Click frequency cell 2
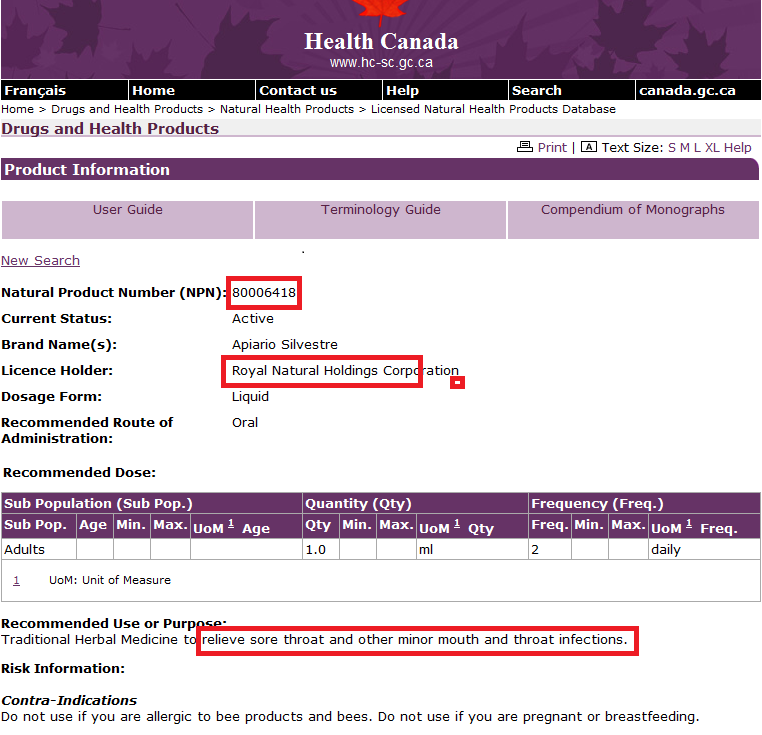Viewport: 762px width, 735px height. [x=550, y=549]
